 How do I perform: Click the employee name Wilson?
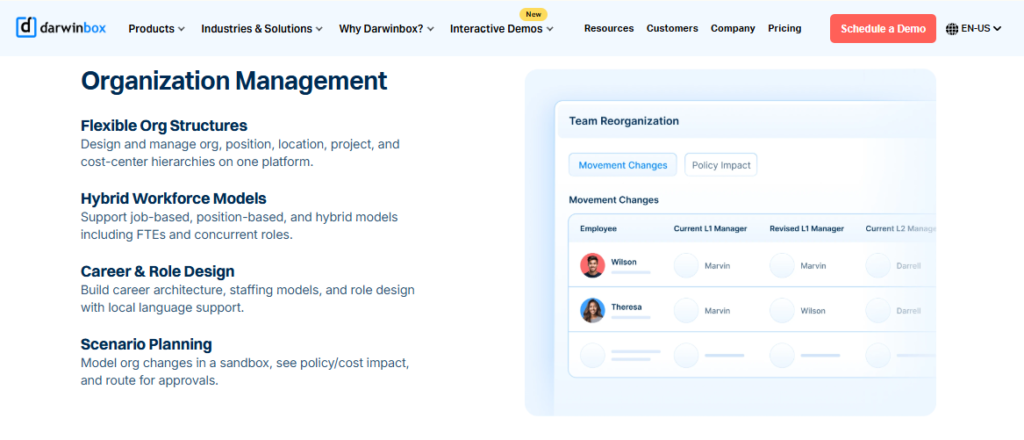(624, 262)
